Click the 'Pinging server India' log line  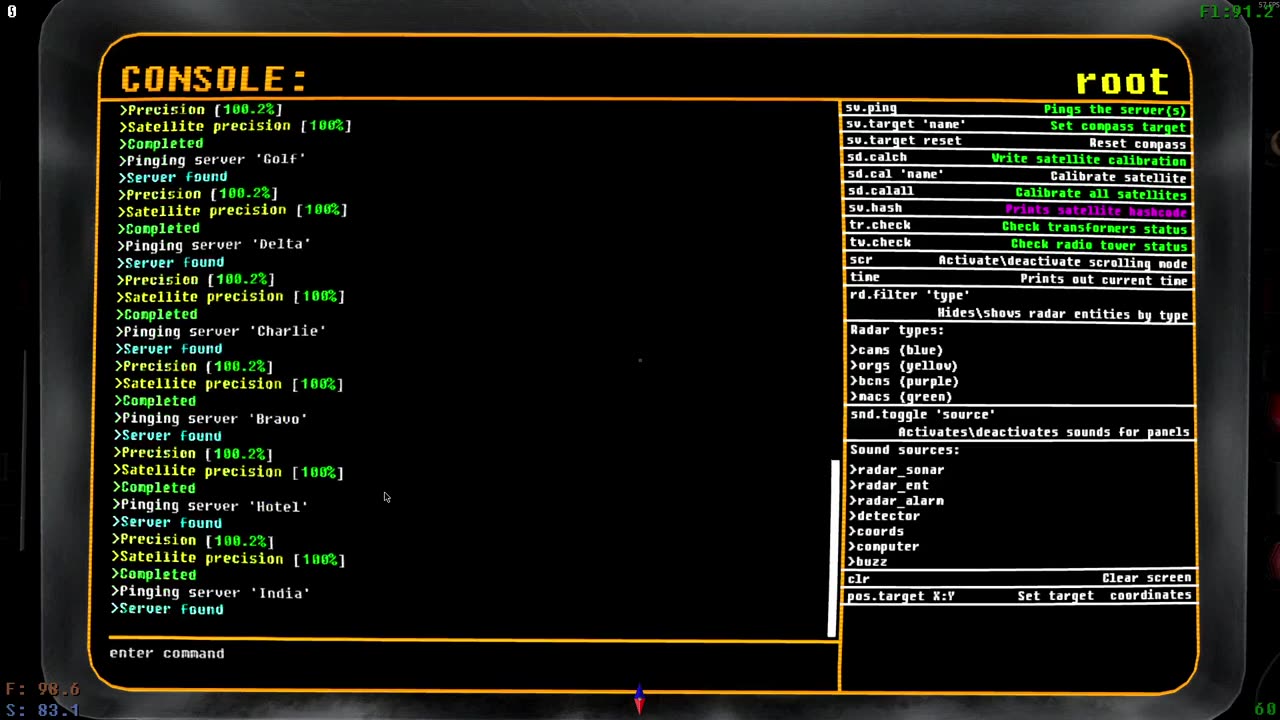(x=211, y=593)
